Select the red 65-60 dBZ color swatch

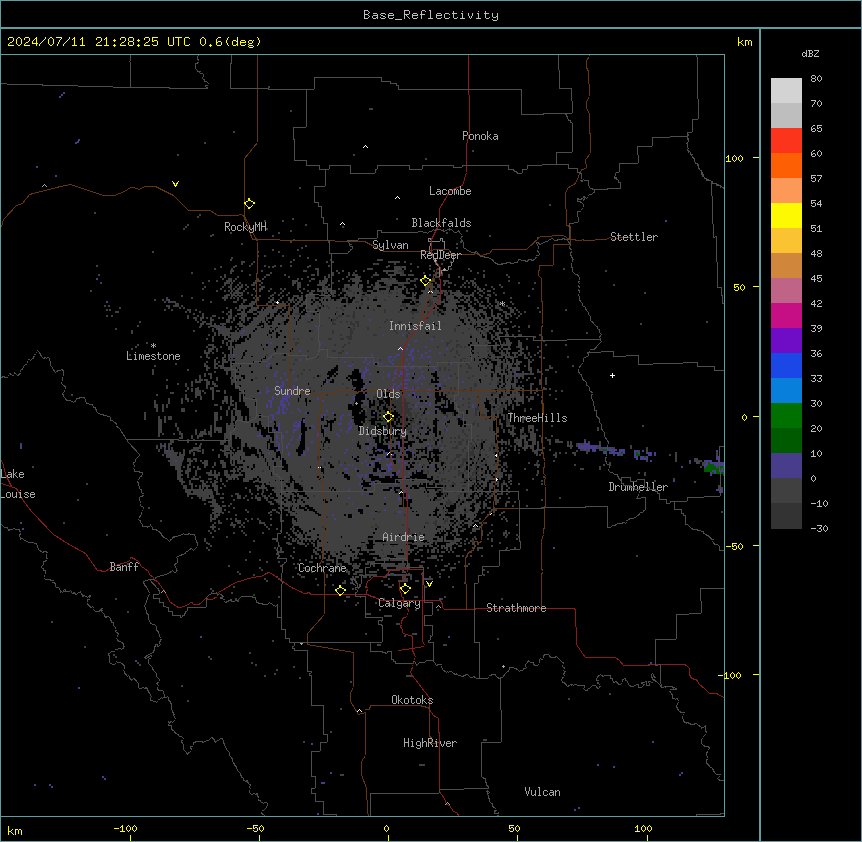[x=786, y=140]
